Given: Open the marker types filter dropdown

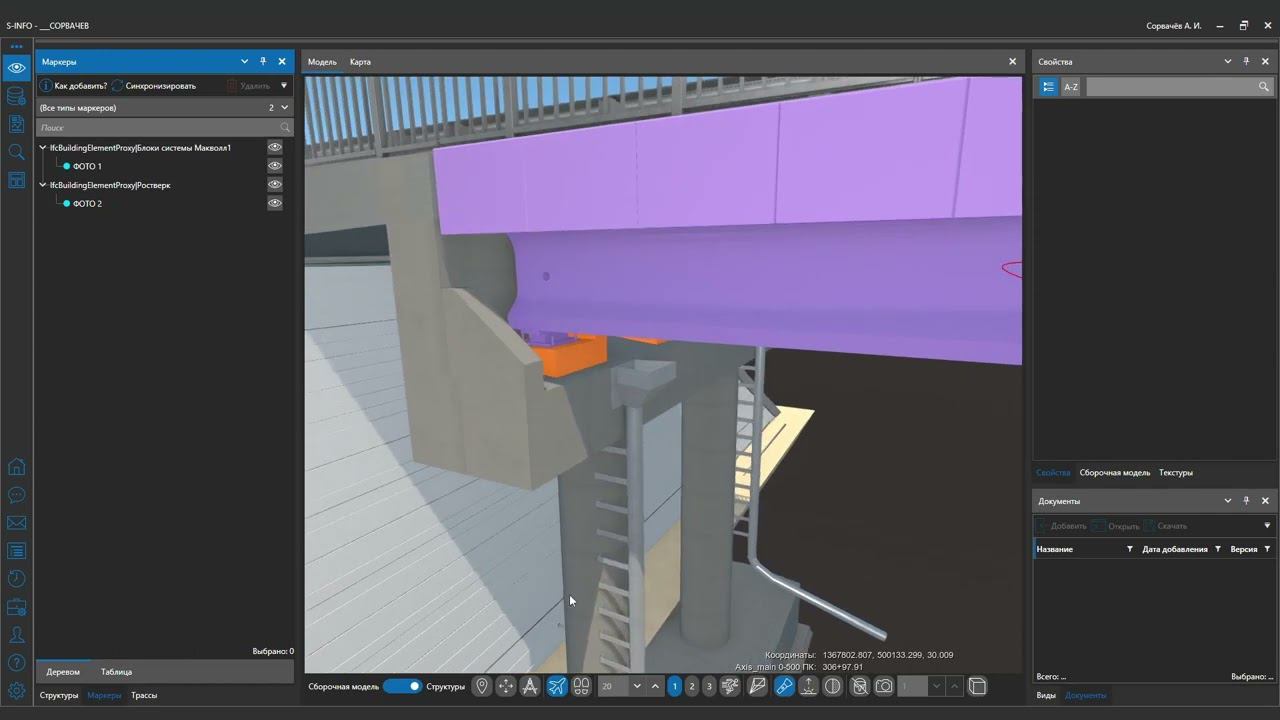Looking at the screenshot, I should [284, 107].
